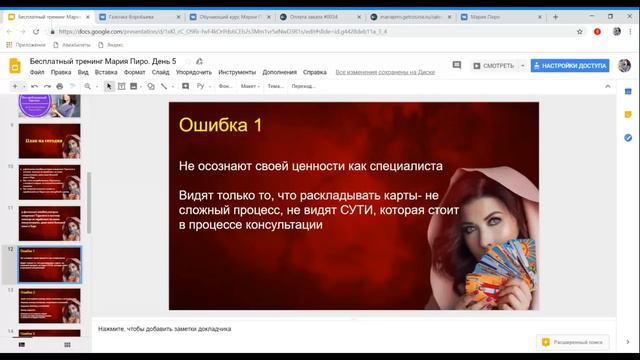Open a new browser tab
The width and height of the screenshot is (640, 360).
(556, 17)
